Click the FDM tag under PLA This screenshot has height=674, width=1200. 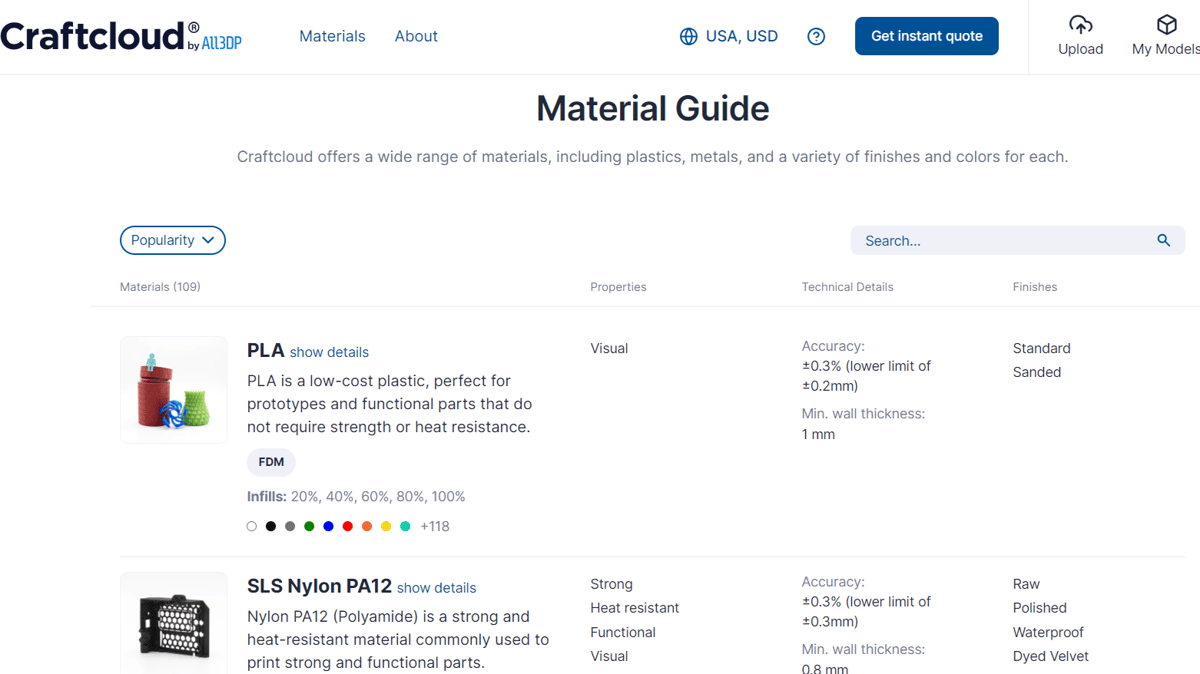click(271, 462)
